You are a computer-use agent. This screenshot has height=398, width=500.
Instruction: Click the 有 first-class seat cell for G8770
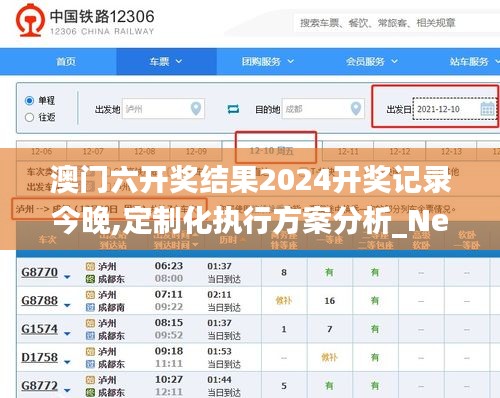[329, 272]
